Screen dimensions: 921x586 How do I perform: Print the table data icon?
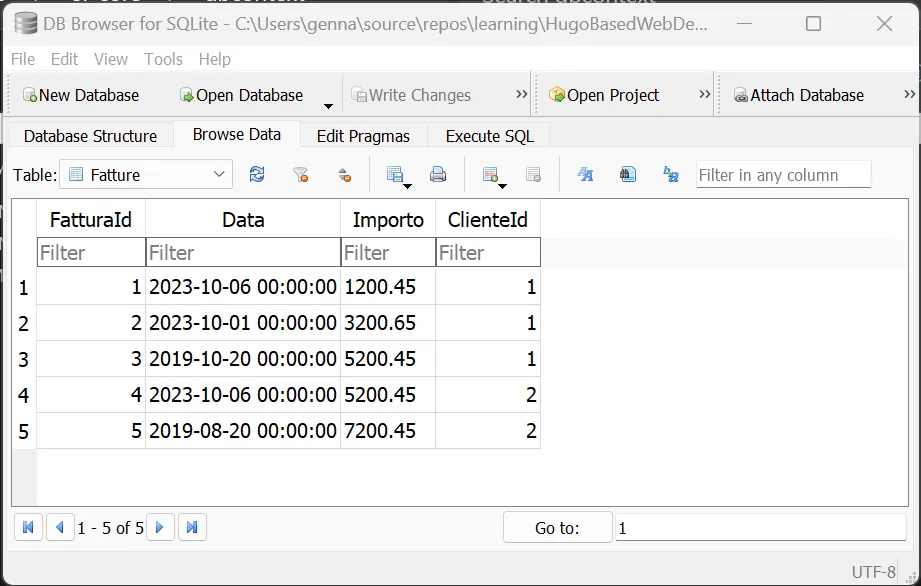coord(438,174)
